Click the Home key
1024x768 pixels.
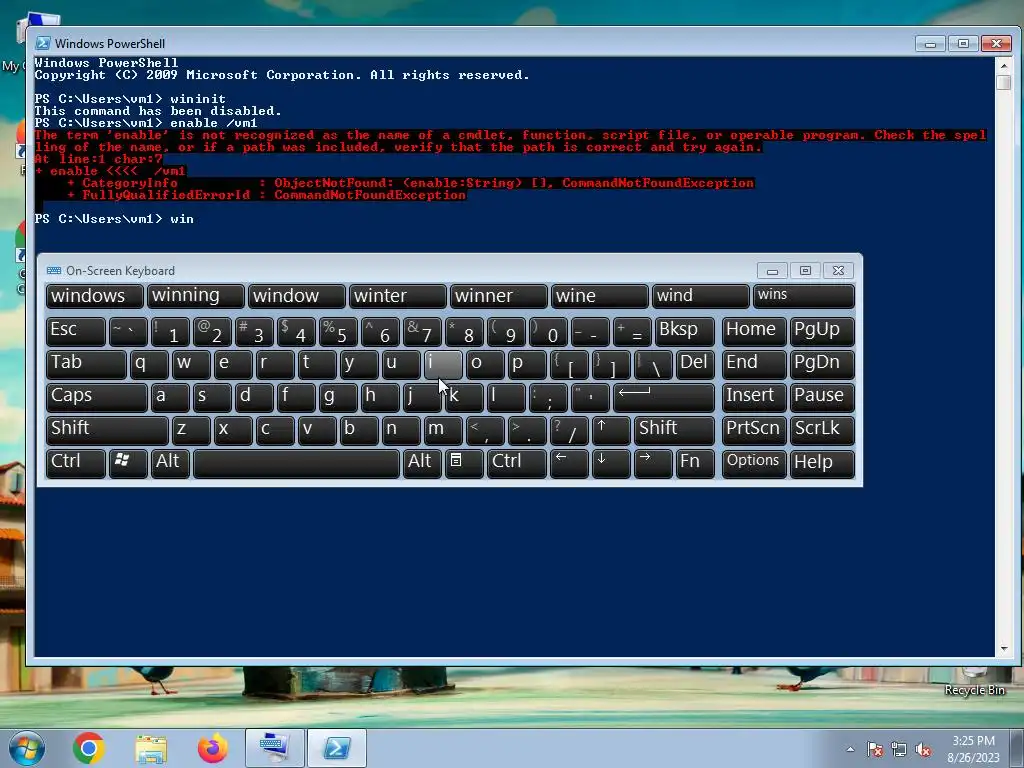[x=754, y=332]
